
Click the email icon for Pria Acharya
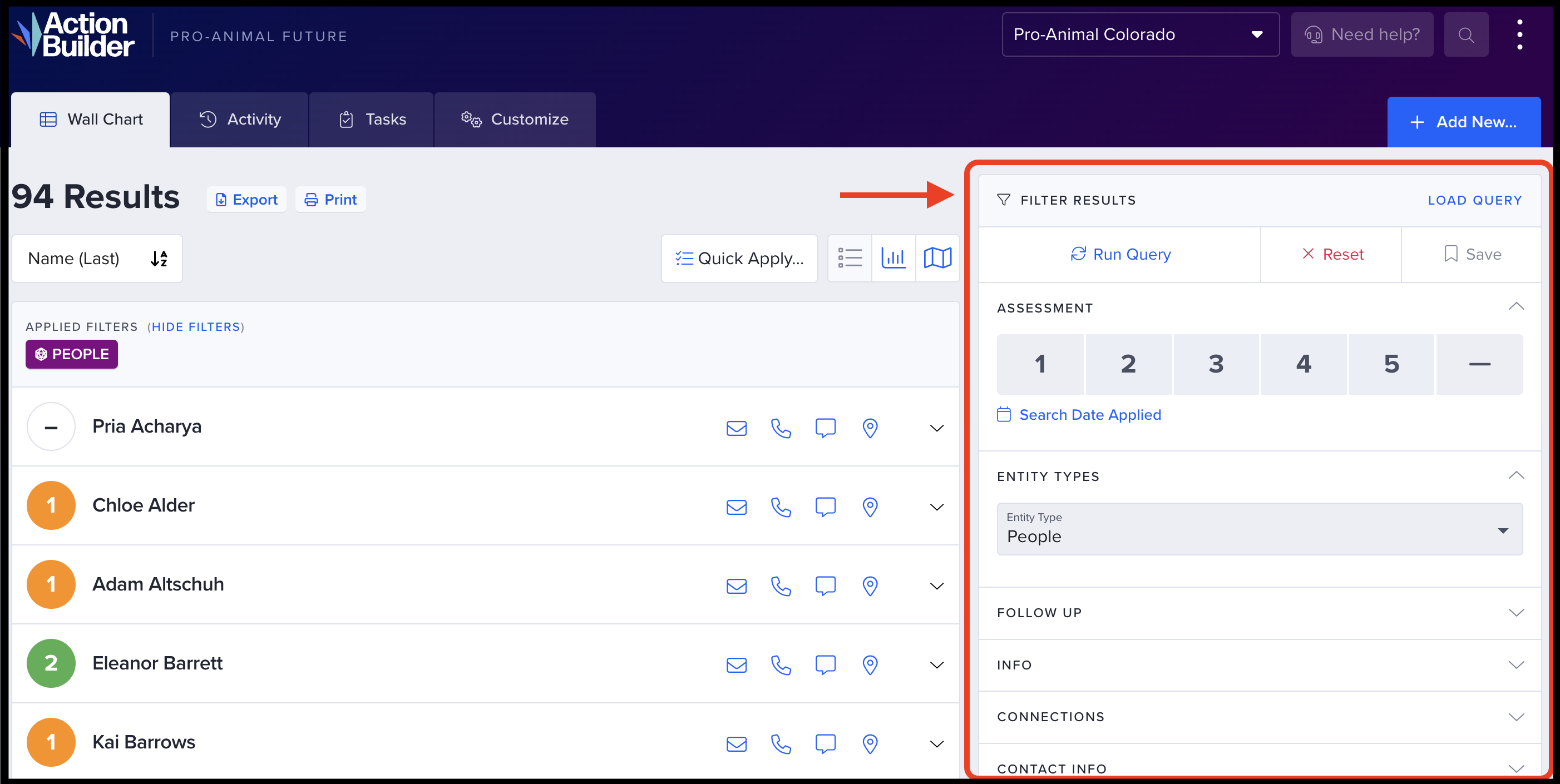737,428
